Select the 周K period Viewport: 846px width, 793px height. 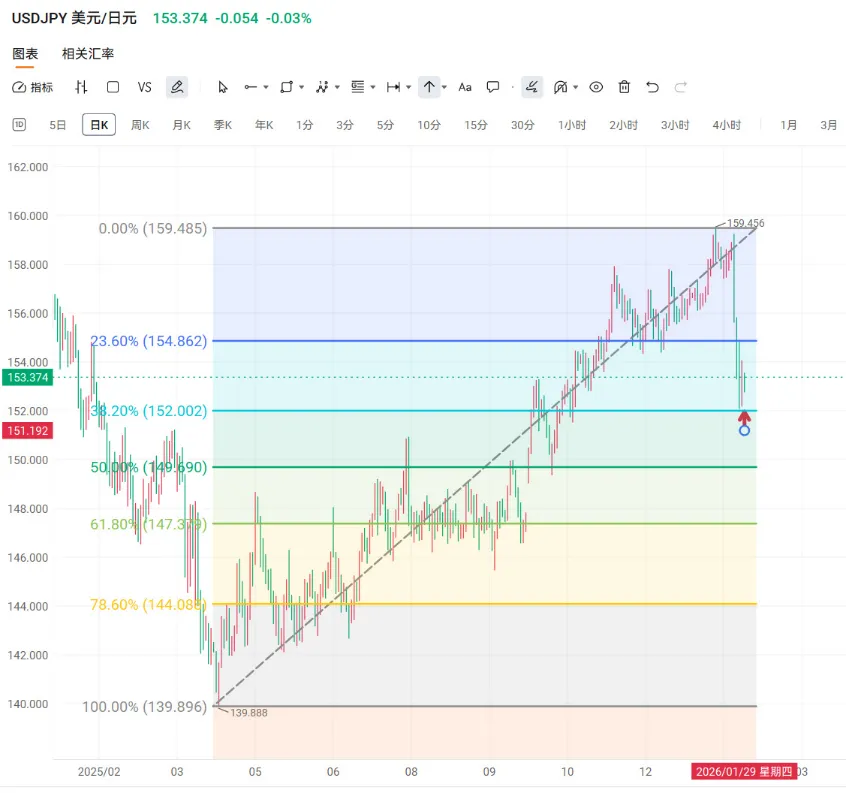(140, 125)
